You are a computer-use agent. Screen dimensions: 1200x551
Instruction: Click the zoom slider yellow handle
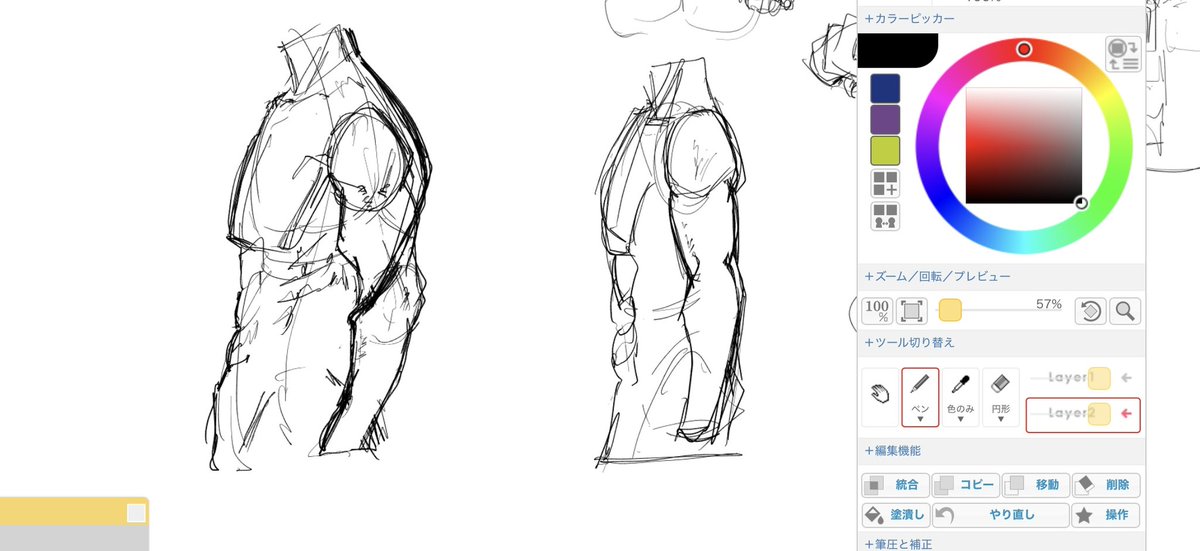(x=950, y=311)
